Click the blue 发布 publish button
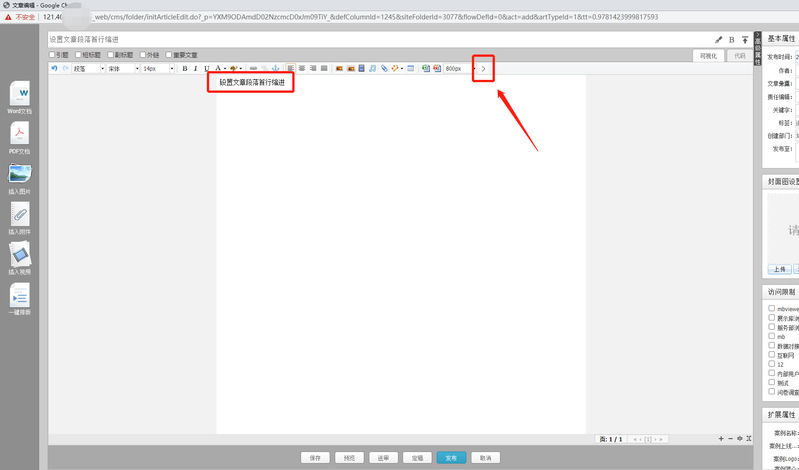 pyautogui.click(x=451, y=457)
